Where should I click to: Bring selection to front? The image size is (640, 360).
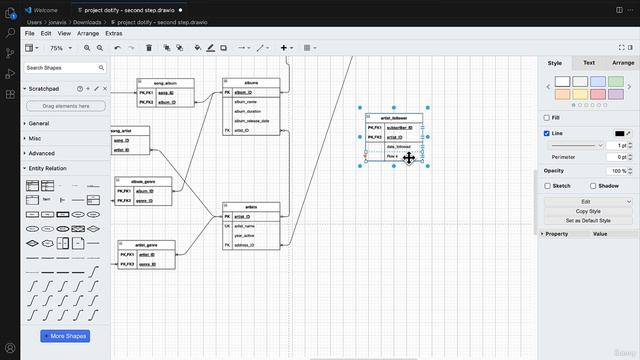[167, 48]
